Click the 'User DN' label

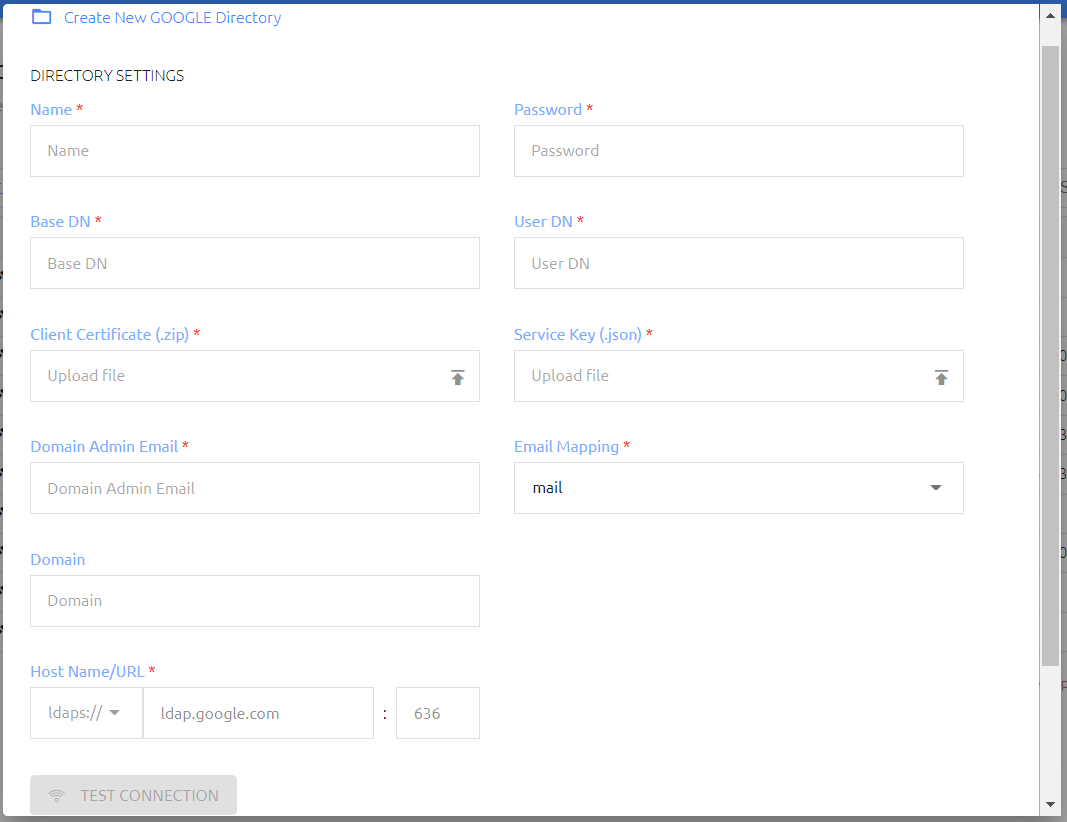(543, 222)
